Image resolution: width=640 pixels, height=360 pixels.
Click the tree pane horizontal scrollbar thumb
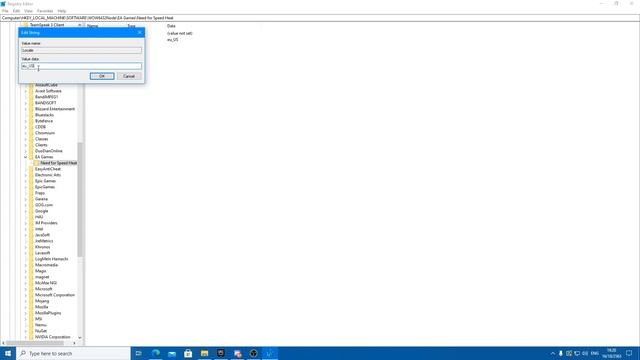(35, 343)
